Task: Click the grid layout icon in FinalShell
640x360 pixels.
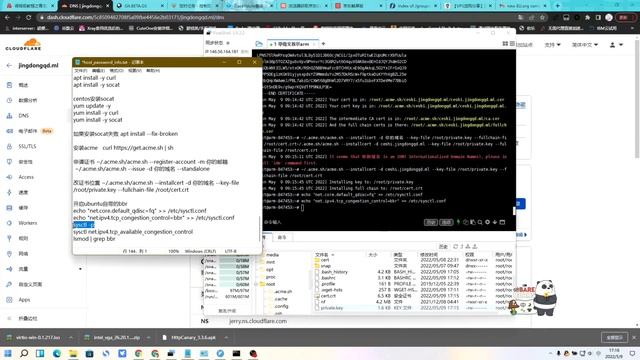Action: 505,44
